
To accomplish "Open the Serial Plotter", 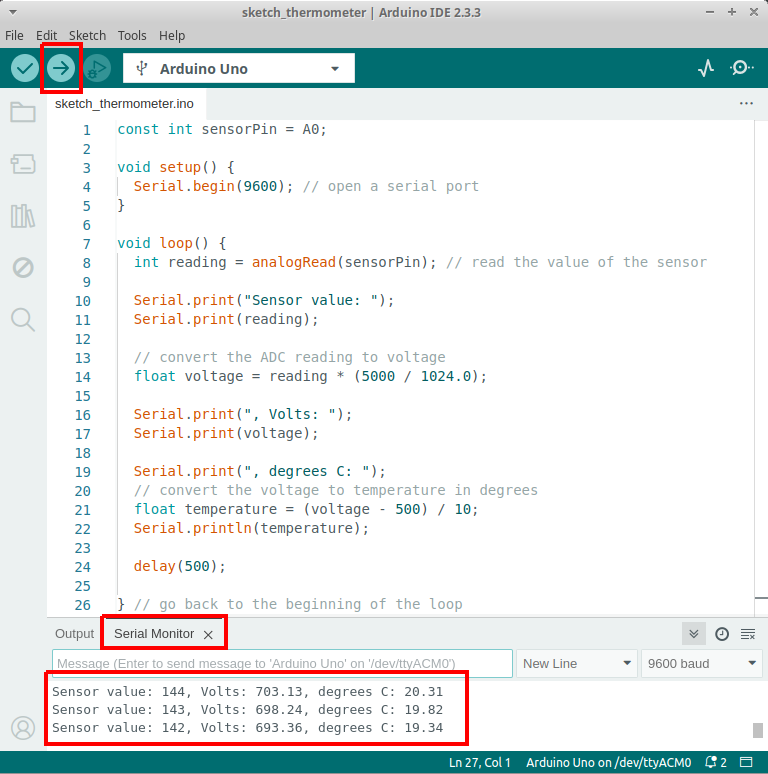I will pos(706,68).
